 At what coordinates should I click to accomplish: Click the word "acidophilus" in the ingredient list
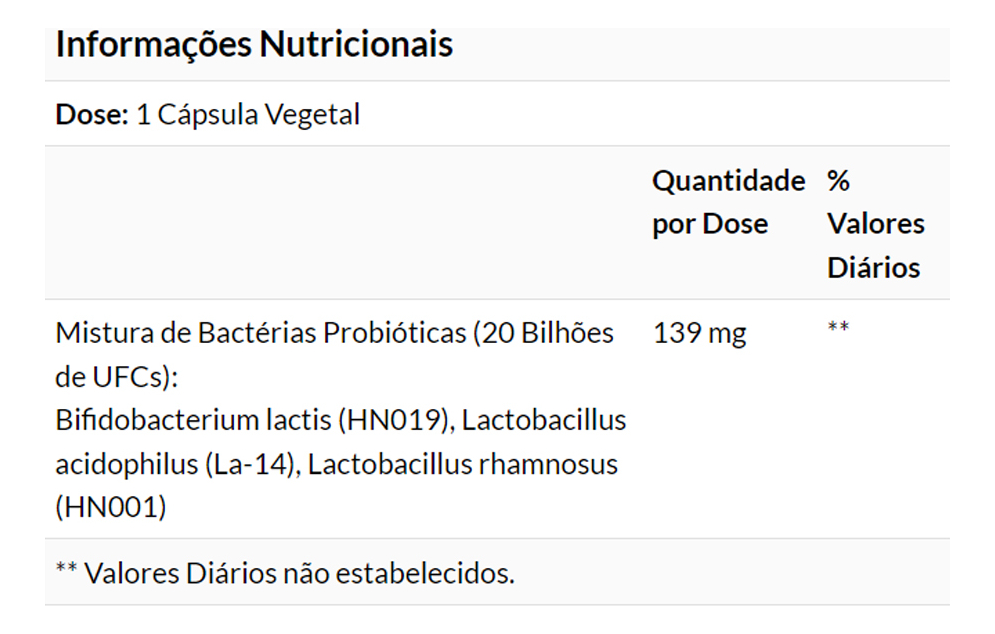[125, 464]
